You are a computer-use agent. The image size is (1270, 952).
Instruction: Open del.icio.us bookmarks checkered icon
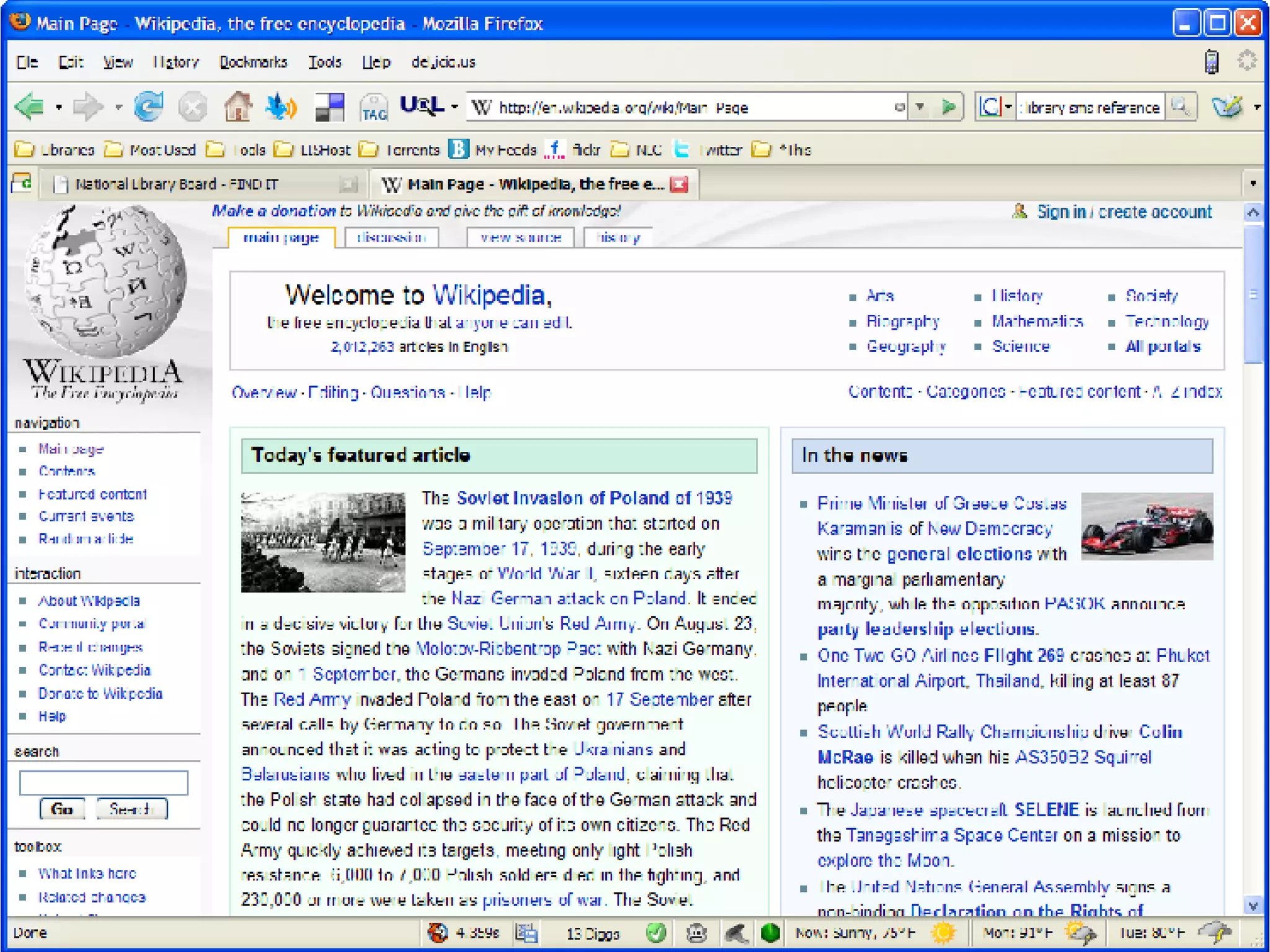[x=329, y=107]
